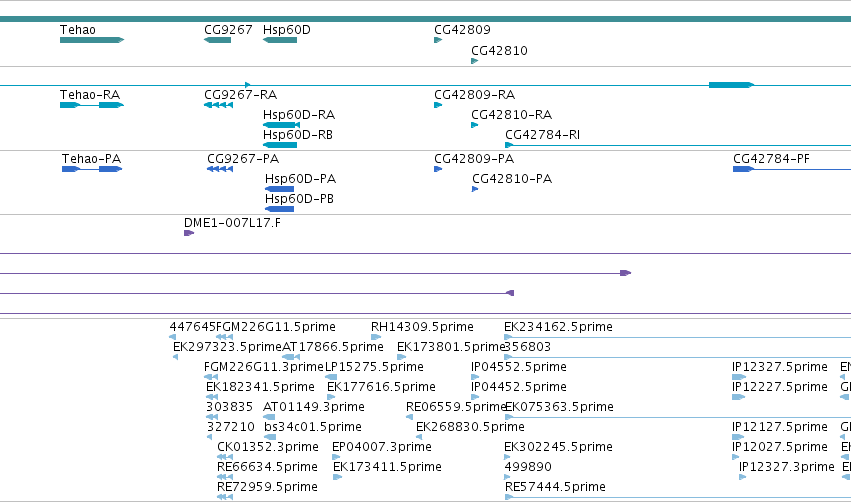Select the EK173411.5prime EST label
851x502 pixels.
click(x=388, y=468)
